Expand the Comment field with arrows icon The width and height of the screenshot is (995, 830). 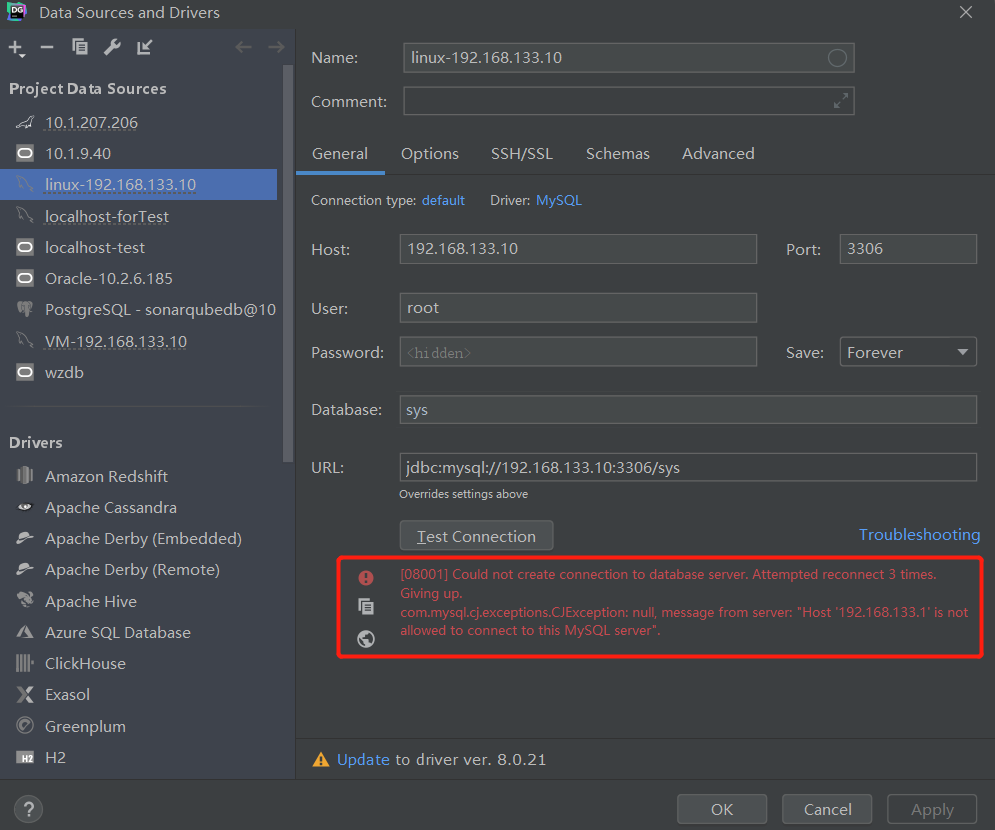(x=841, y=101)
